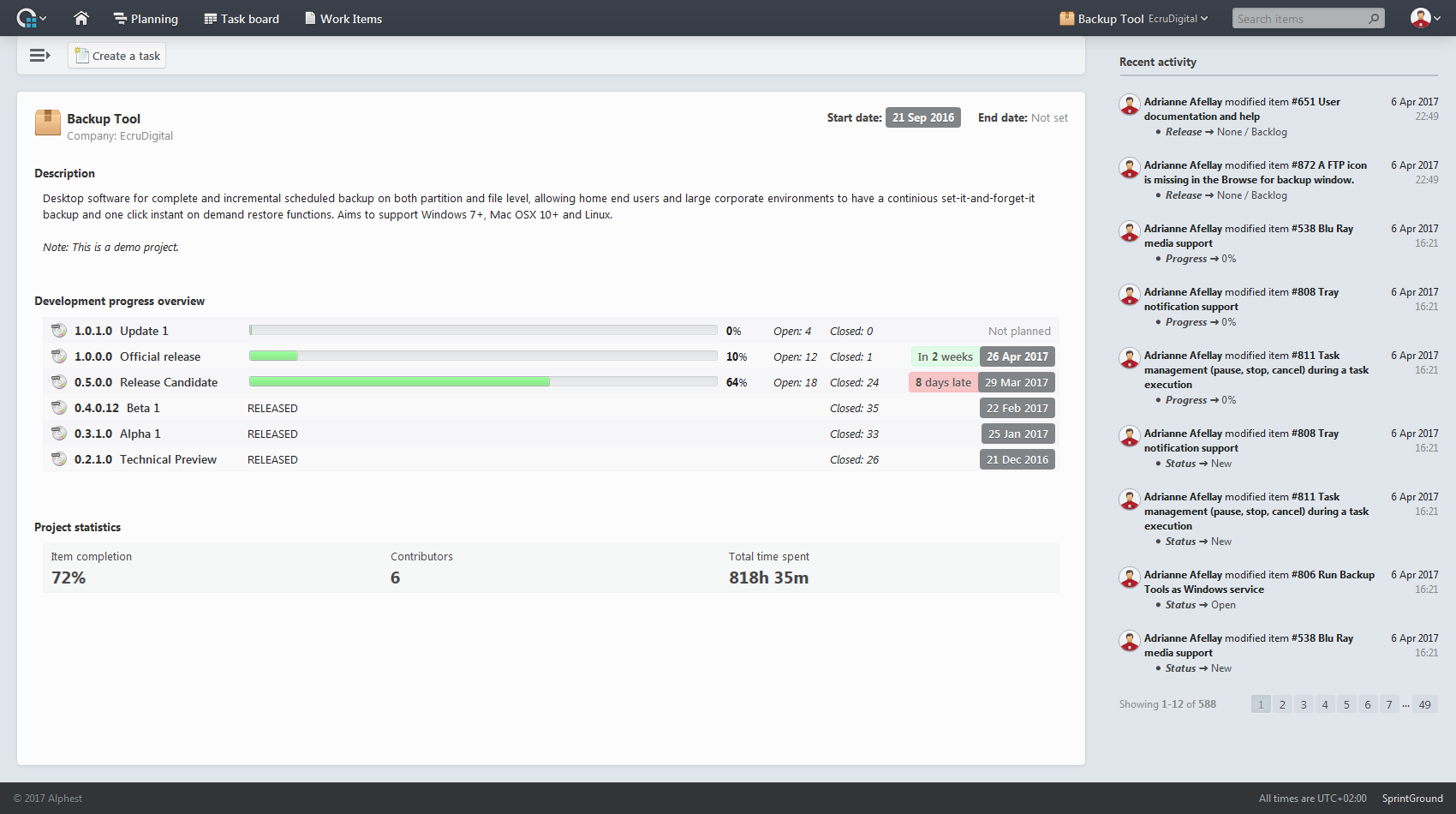Open the Work Items page
This screenshot has width=1456, height=814.
[343, 19]
